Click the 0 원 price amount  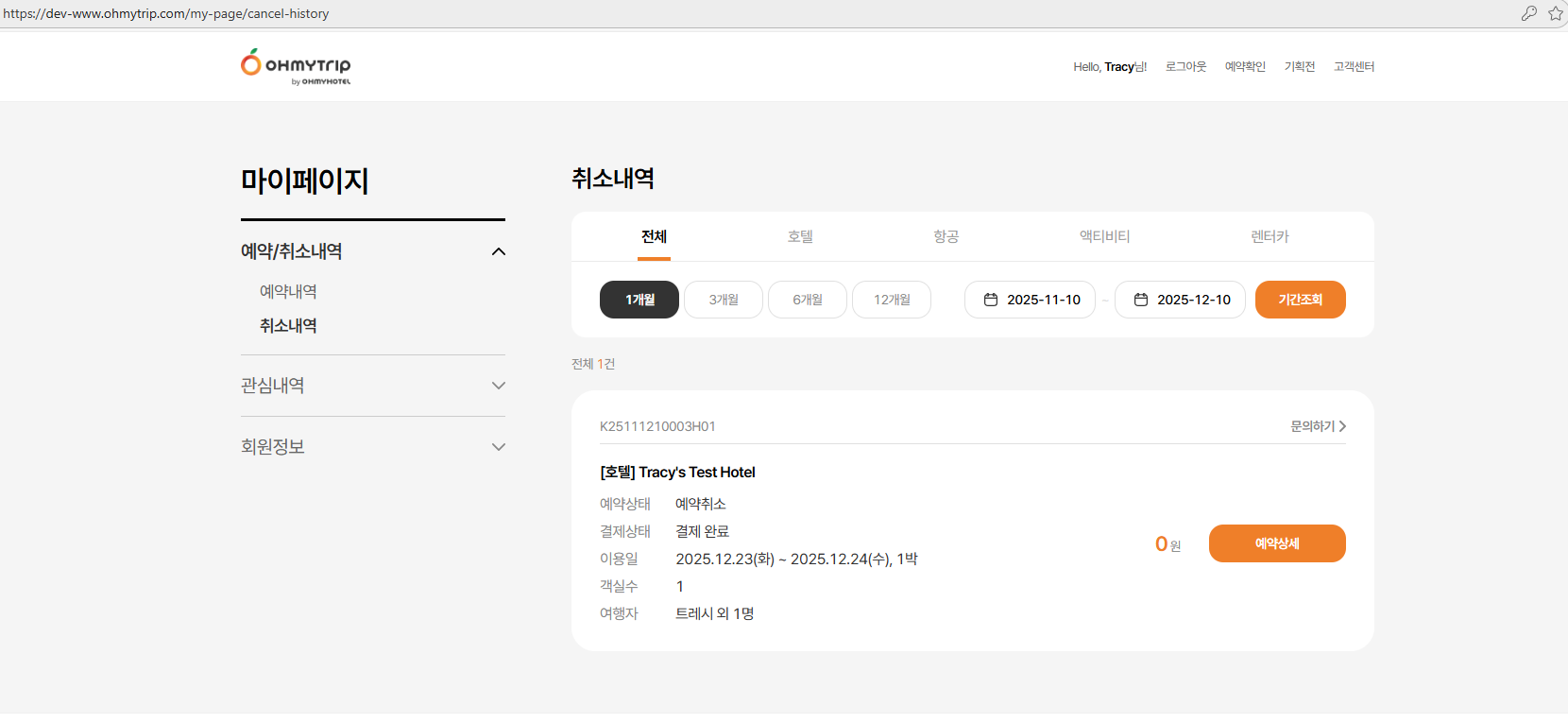click(x=1167, y=544)
